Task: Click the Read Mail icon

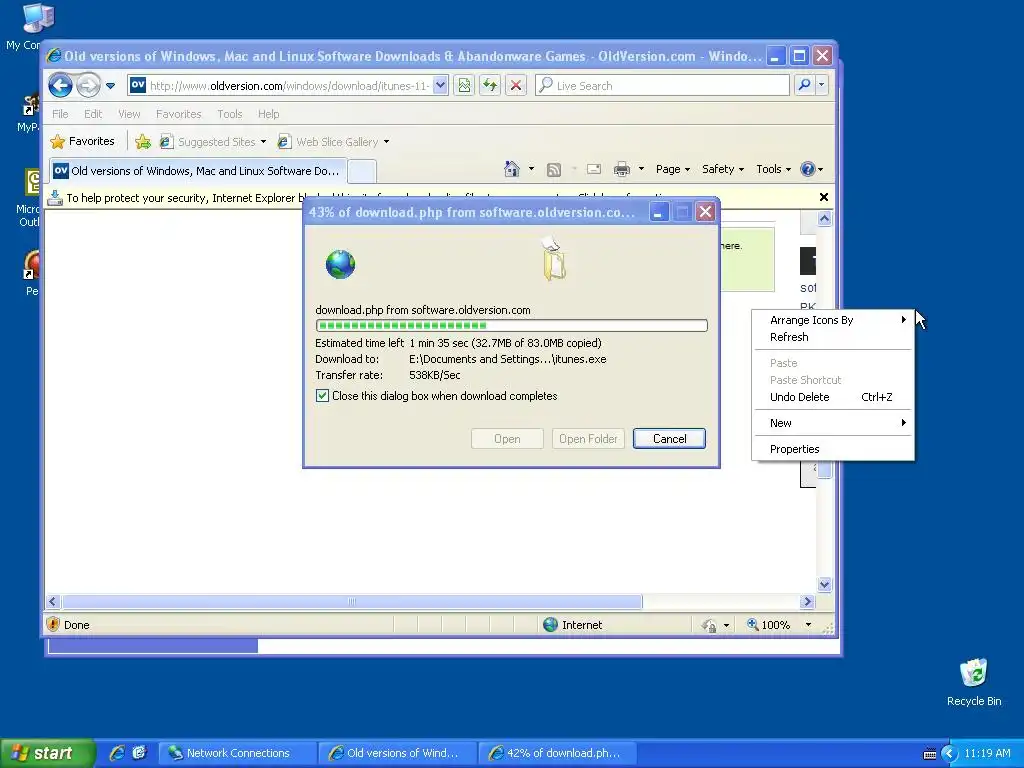Action: 594,169
